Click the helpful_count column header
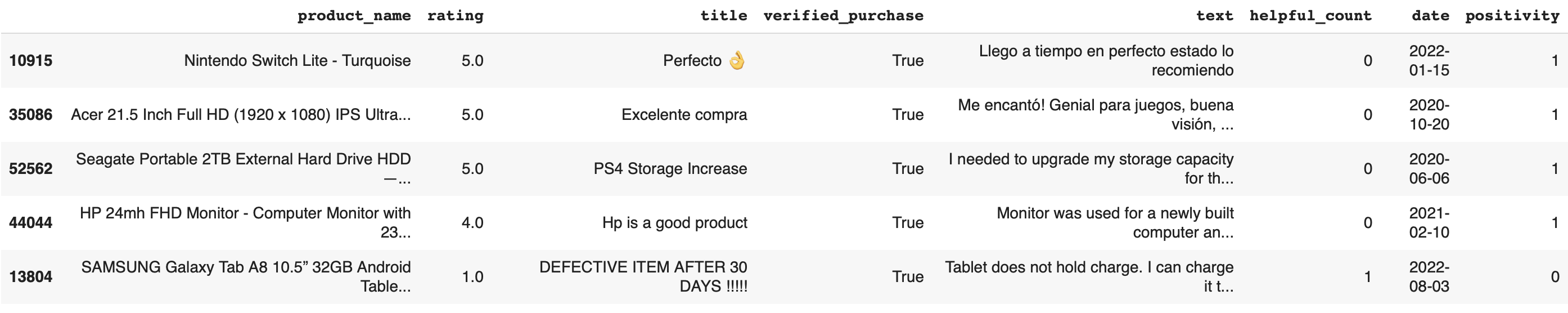The image size is (1568, 313). coord(1310,16)
